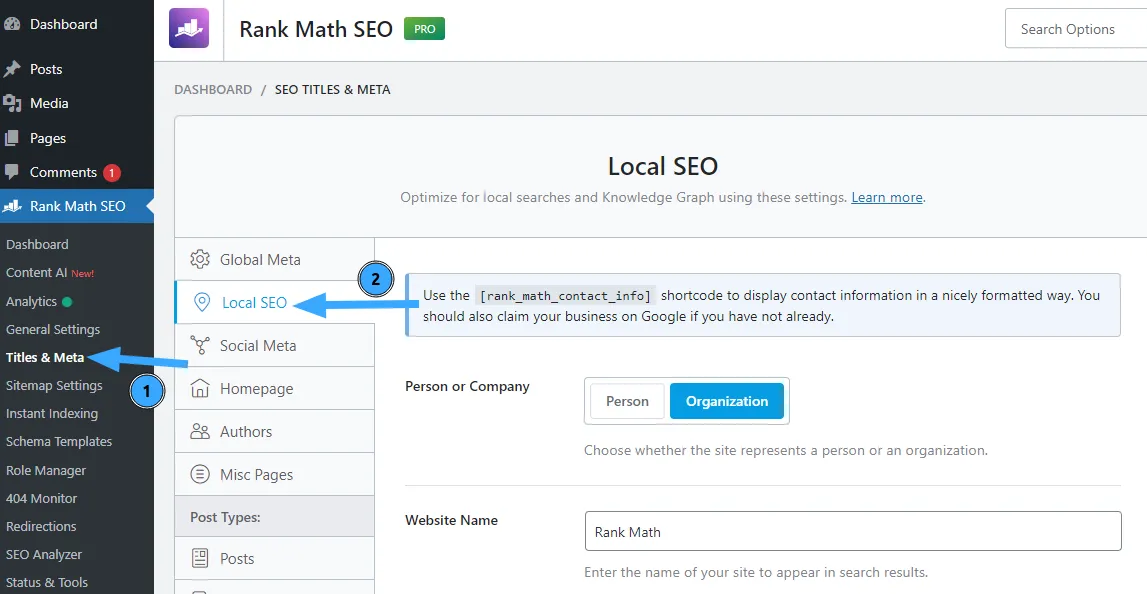Go to Sitemap Settings
1147x594 pixels.
point(54,386)
